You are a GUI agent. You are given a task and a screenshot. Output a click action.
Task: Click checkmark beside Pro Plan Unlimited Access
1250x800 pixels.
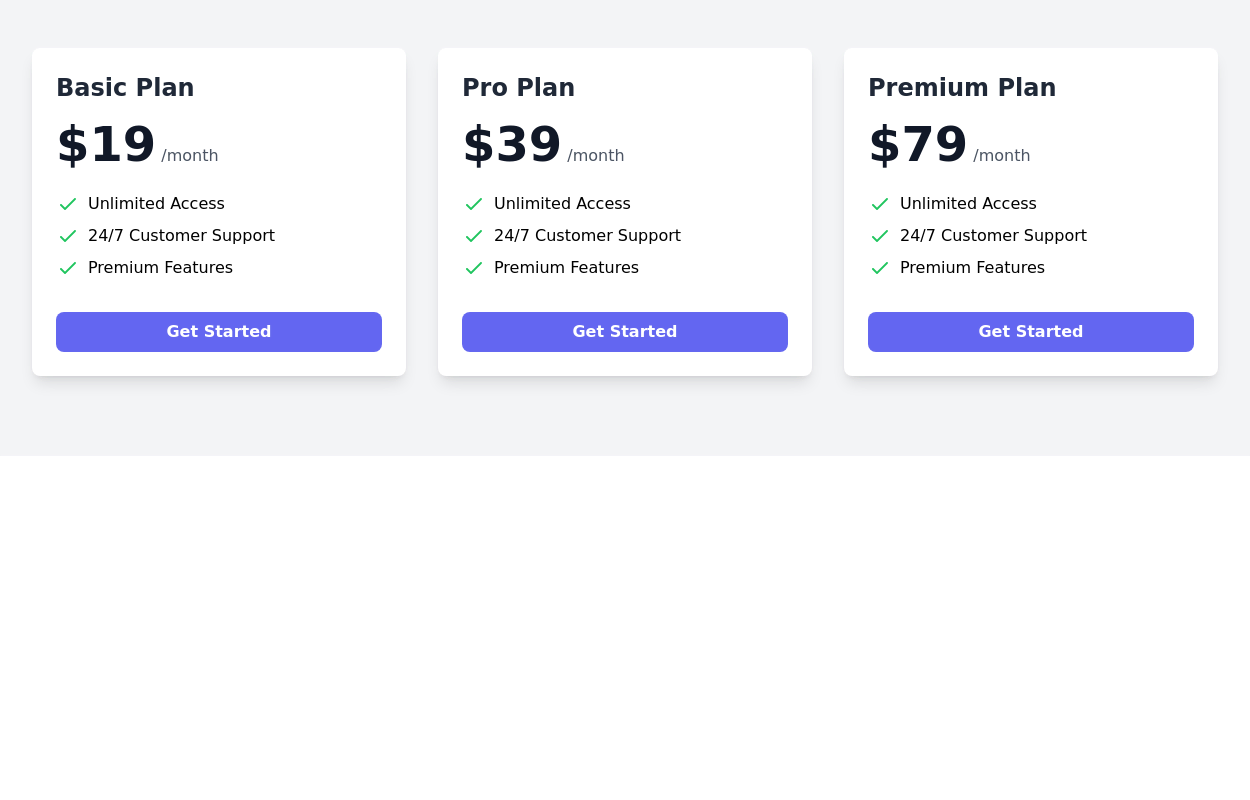[x=474, y=204]
